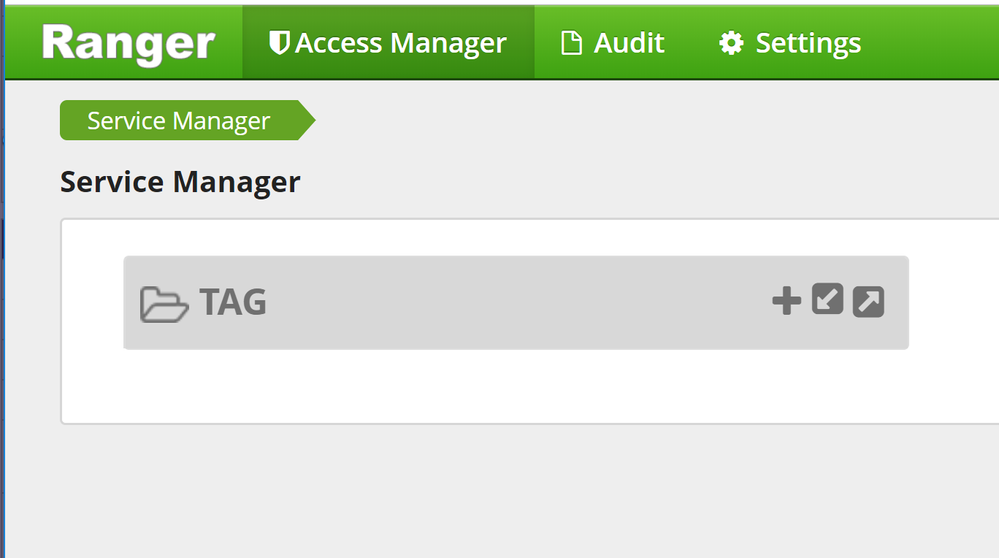
Task: Click the Ranger logo
Action: pos(128,43)
